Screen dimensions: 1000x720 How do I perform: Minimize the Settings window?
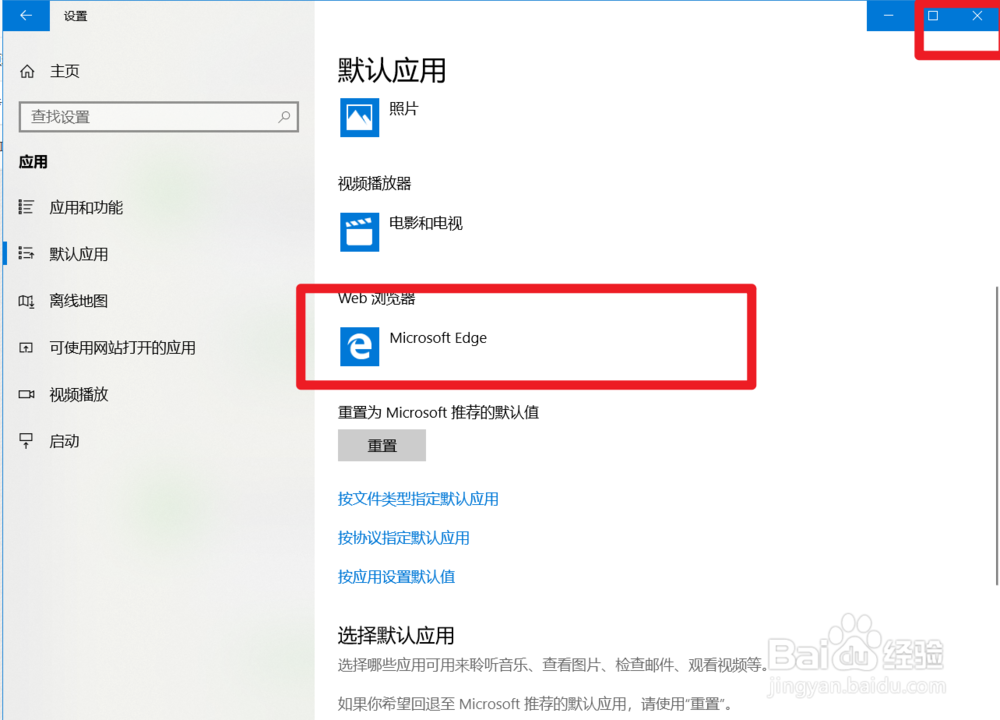(x=888, y=15)
